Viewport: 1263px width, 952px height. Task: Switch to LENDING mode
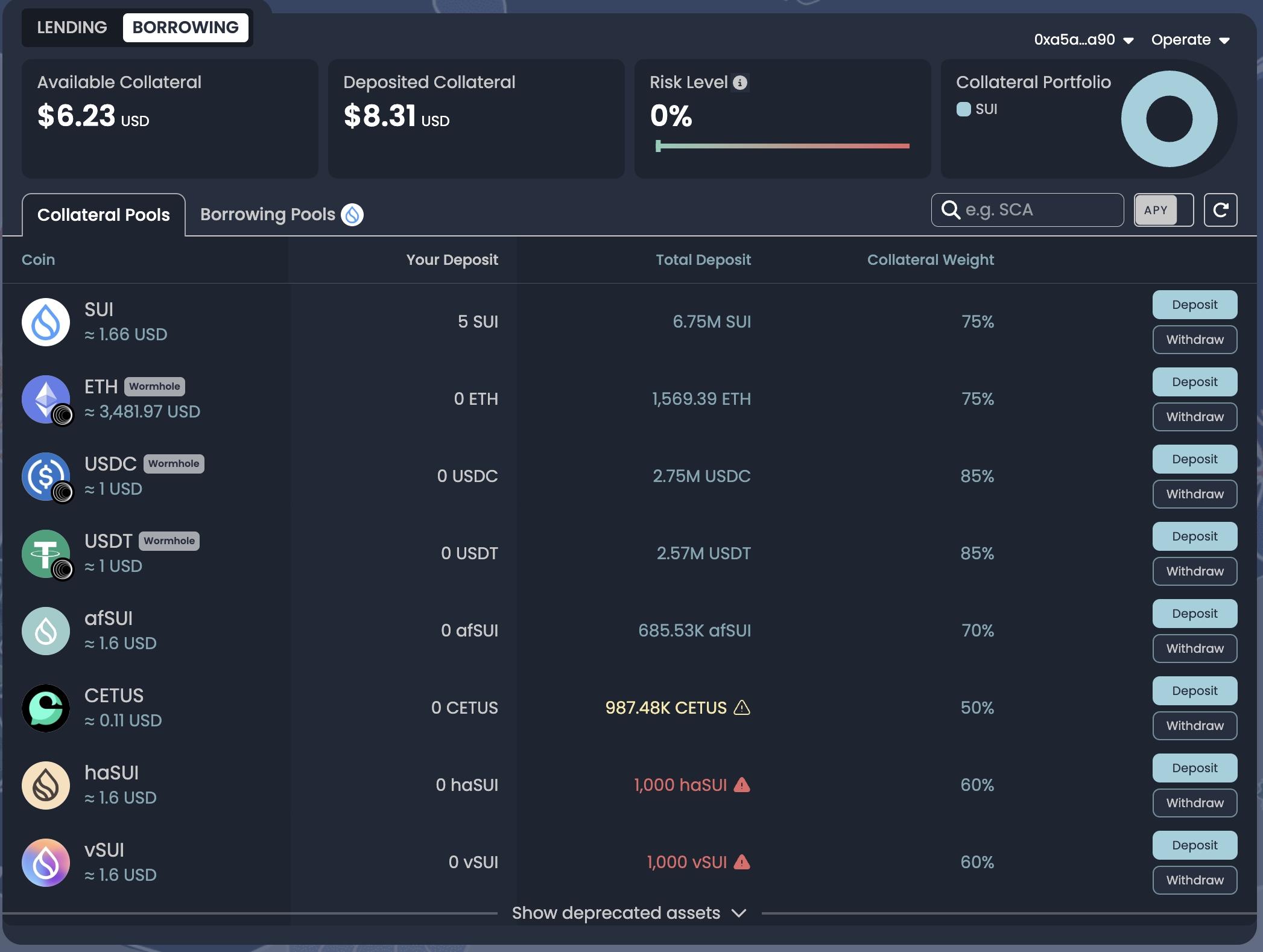click(72, 28)
